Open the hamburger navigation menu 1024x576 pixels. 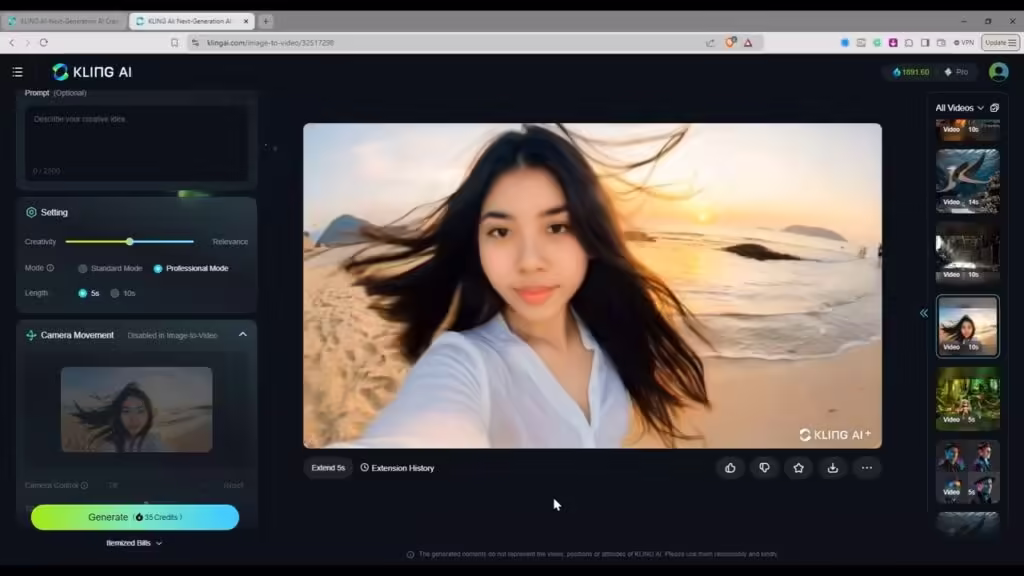(x=18, y=72)
